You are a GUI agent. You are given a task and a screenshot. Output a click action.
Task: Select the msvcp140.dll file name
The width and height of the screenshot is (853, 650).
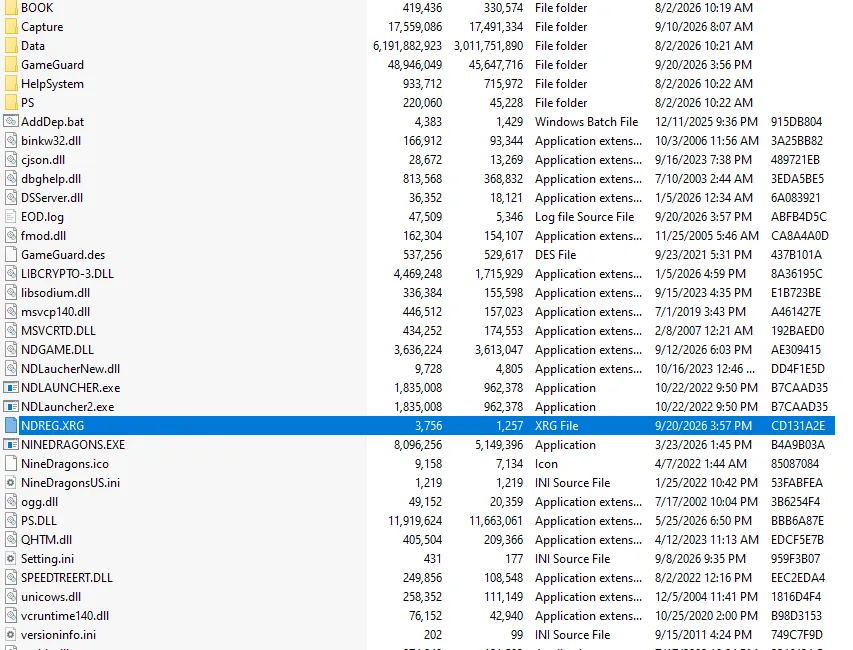(55, 312)
